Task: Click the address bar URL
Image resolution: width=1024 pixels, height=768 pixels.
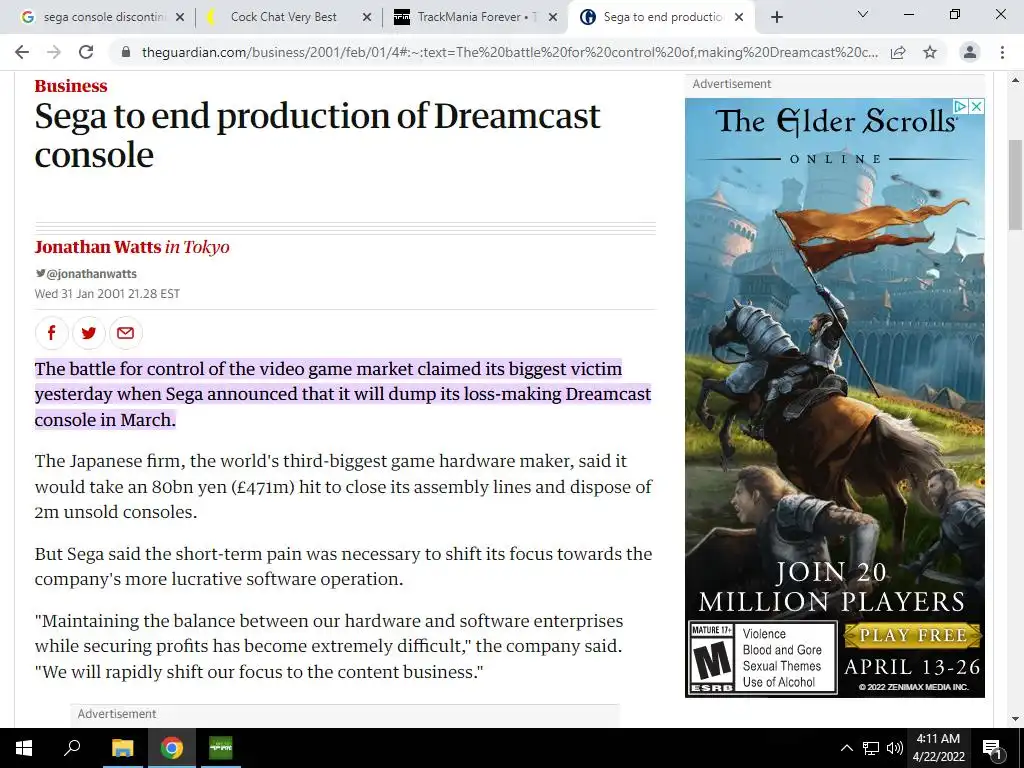Action: point(509,52)
